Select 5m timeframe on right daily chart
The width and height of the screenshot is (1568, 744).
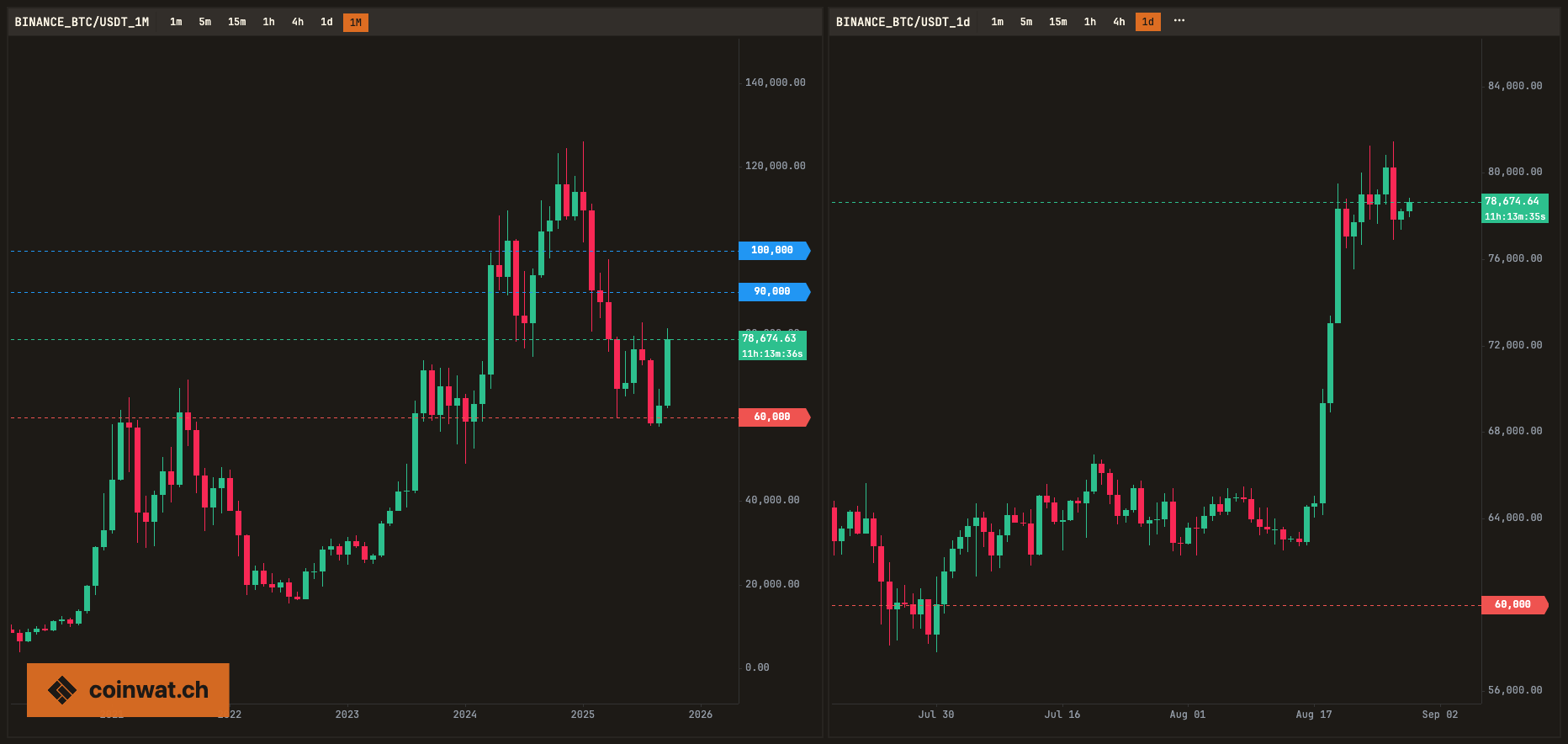(1026, 22)
